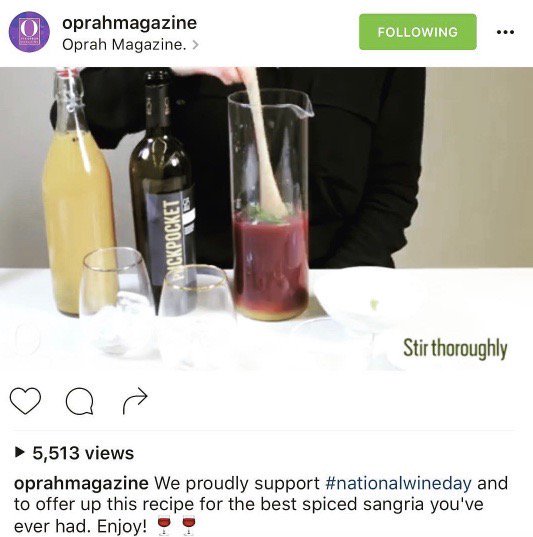
Task: Open more options with the three-dot icon
Action: tap(505, 32)
